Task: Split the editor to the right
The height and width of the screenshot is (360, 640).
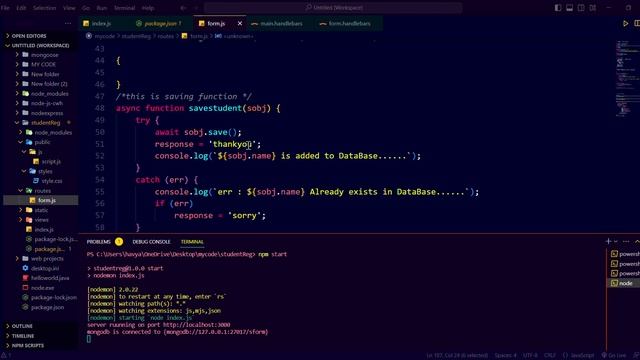Action: [x=637, y=24]
